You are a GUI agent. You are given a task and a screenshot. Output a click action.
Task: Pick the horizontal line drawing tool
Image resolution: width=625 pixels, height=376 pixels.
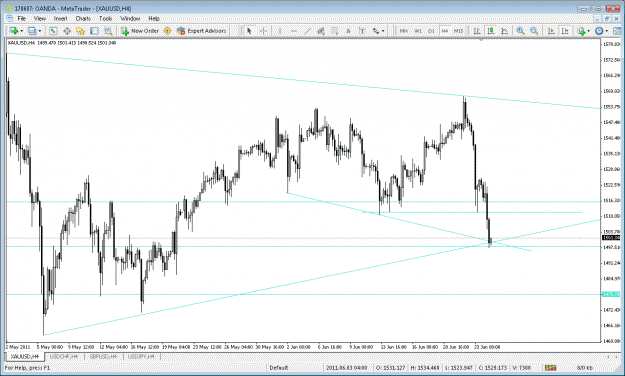(294, 31)
